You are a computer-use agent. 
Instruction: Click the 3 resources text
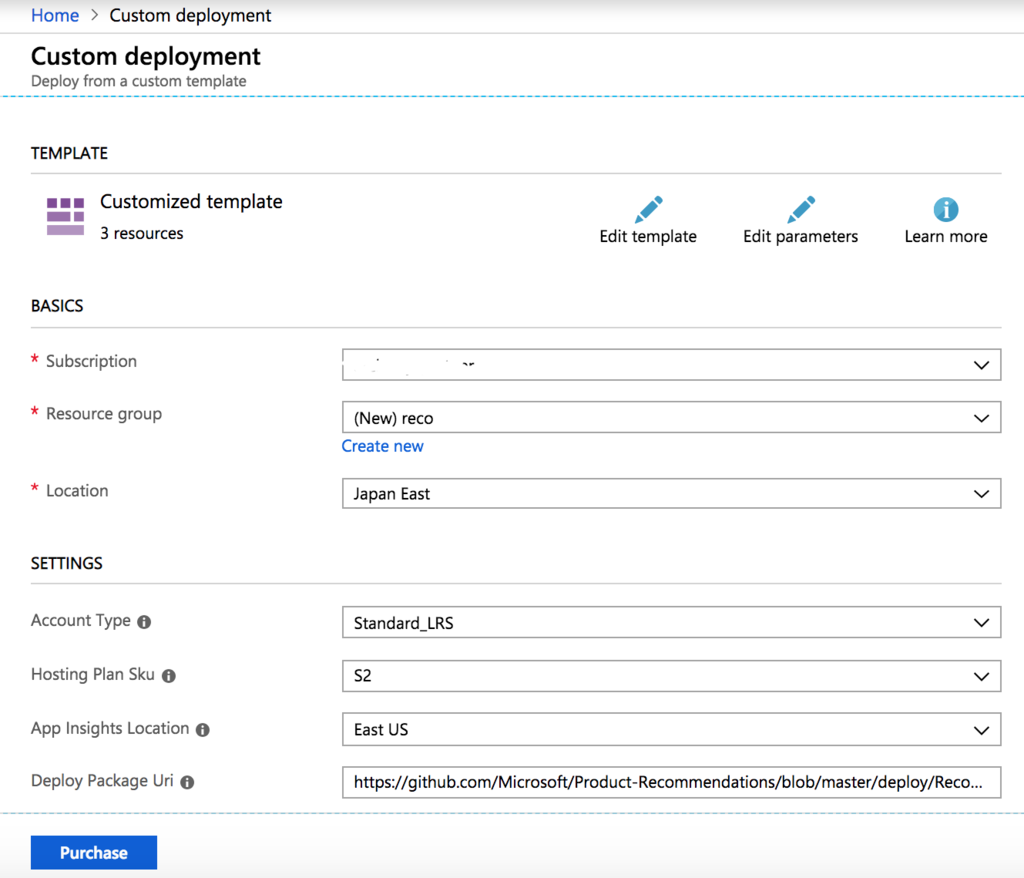142,233
